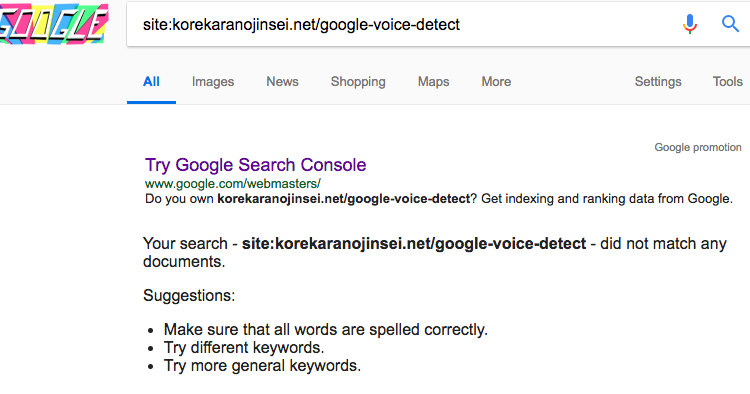Click the 'Try more general keywords' suggestion

pyautogui.click(x=262, y=366)
